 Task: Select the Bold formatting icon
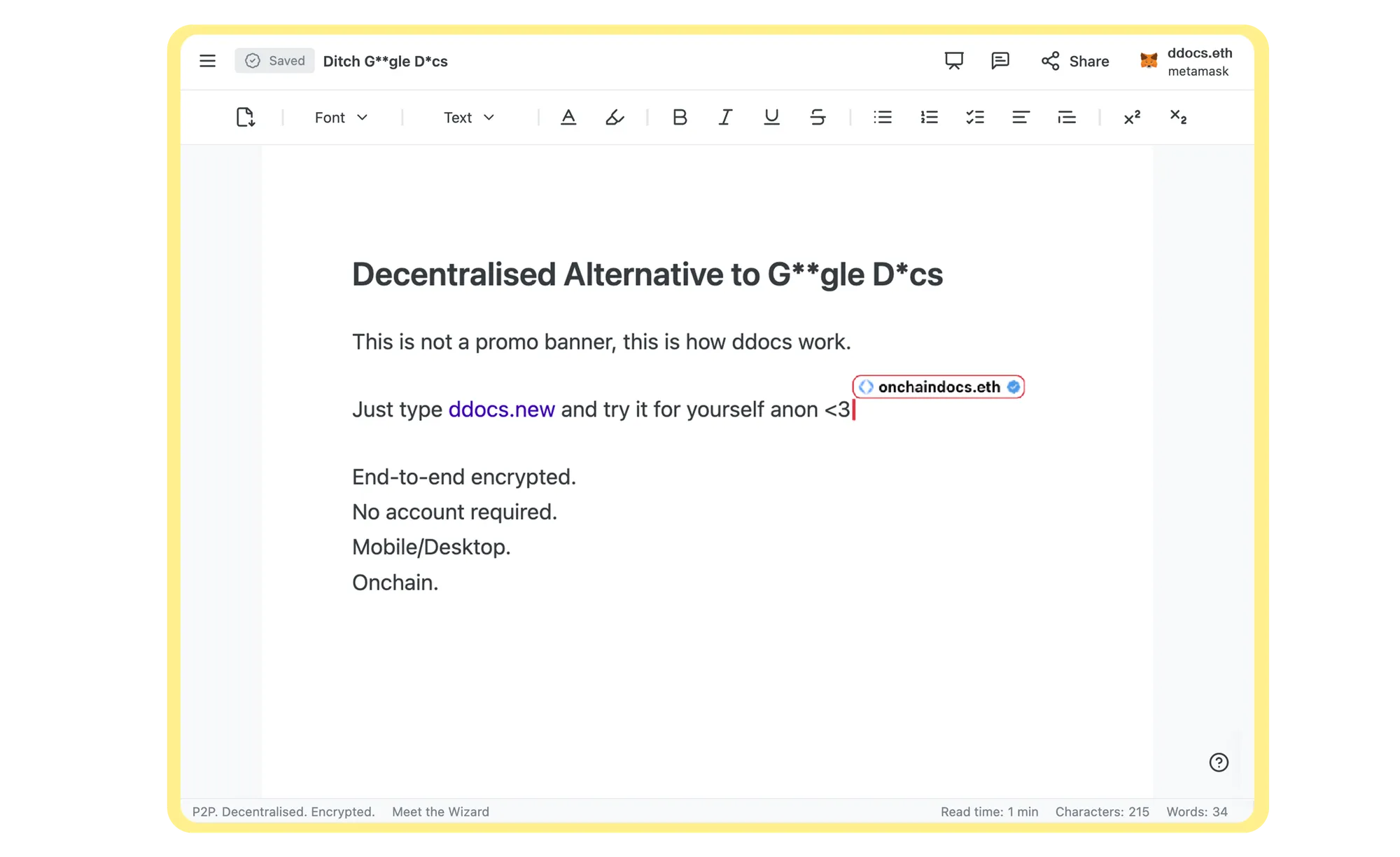tap(679, 117)
